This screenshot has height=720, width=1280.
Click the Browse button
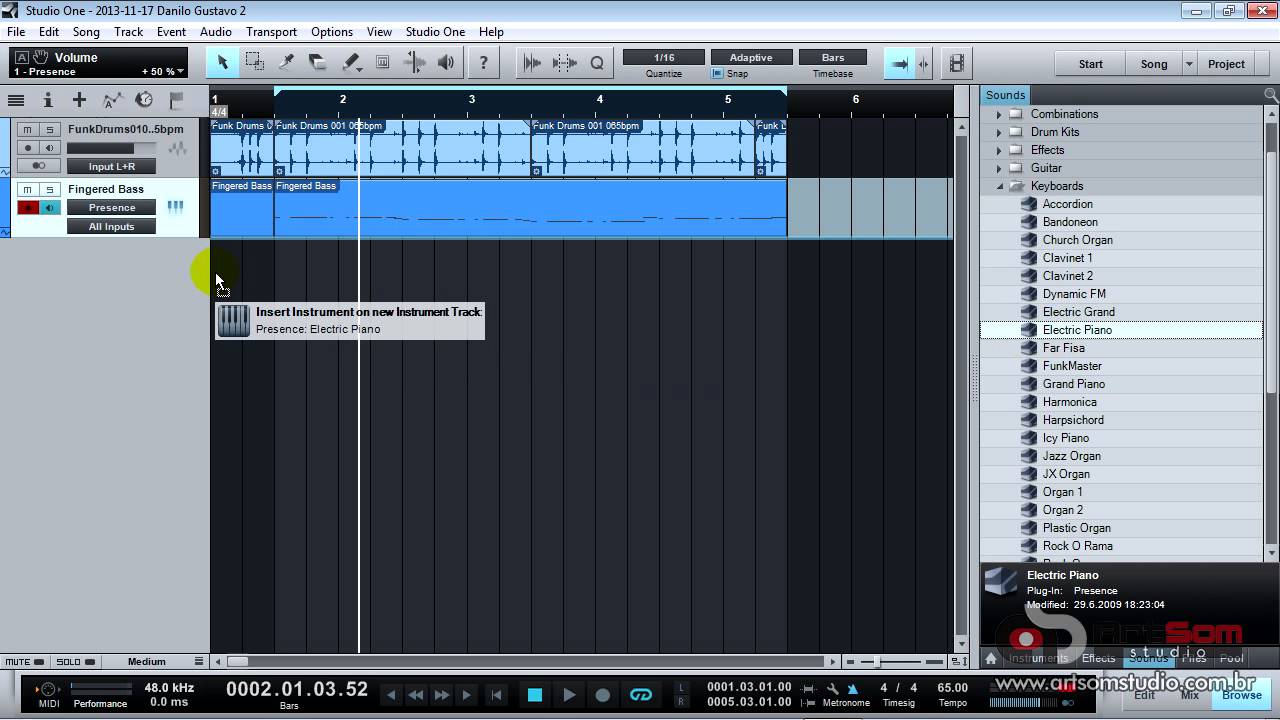click(1241, 695)
